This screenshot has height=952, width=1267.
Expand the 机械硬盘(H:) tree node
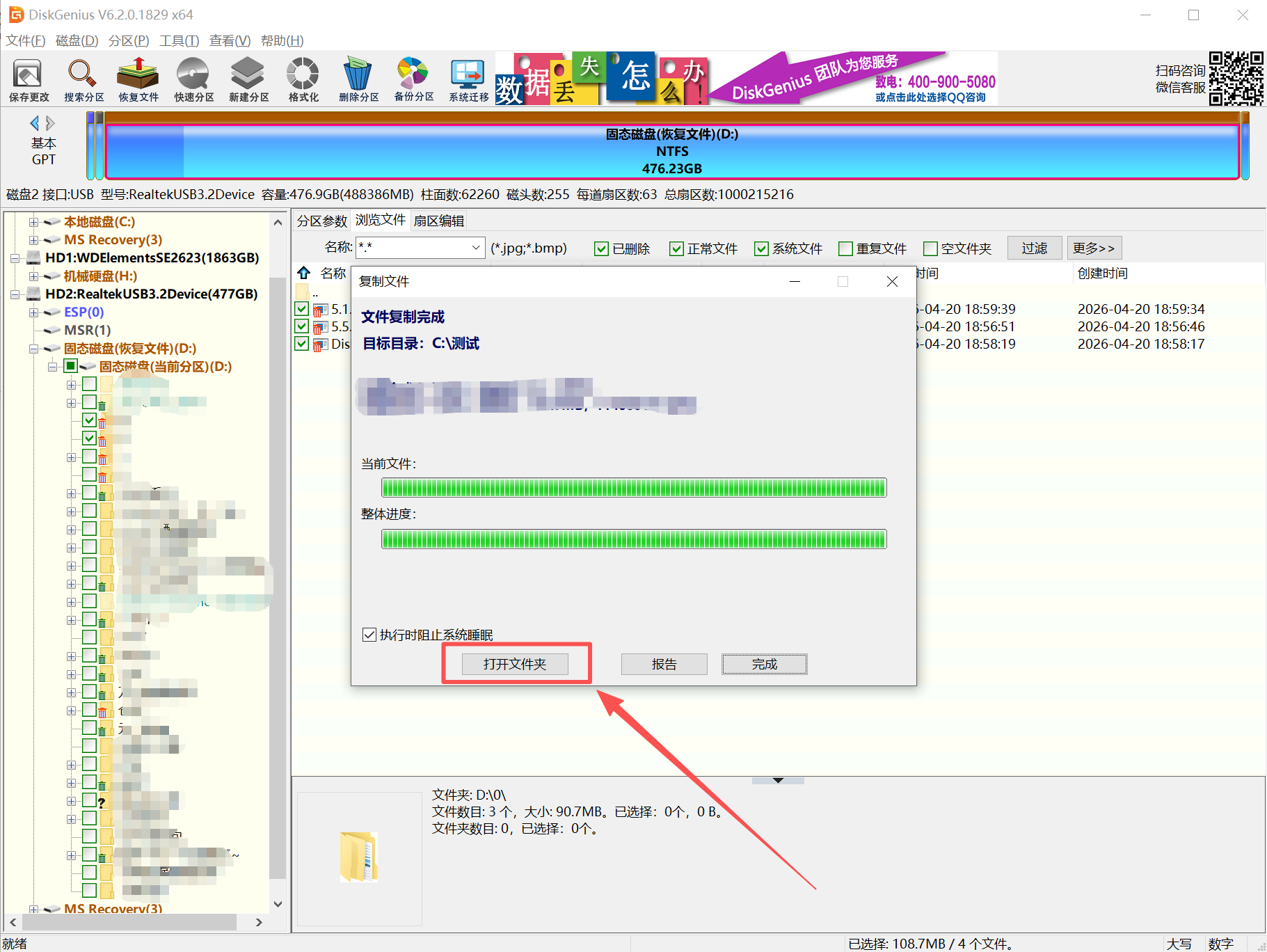pos(33,276)
